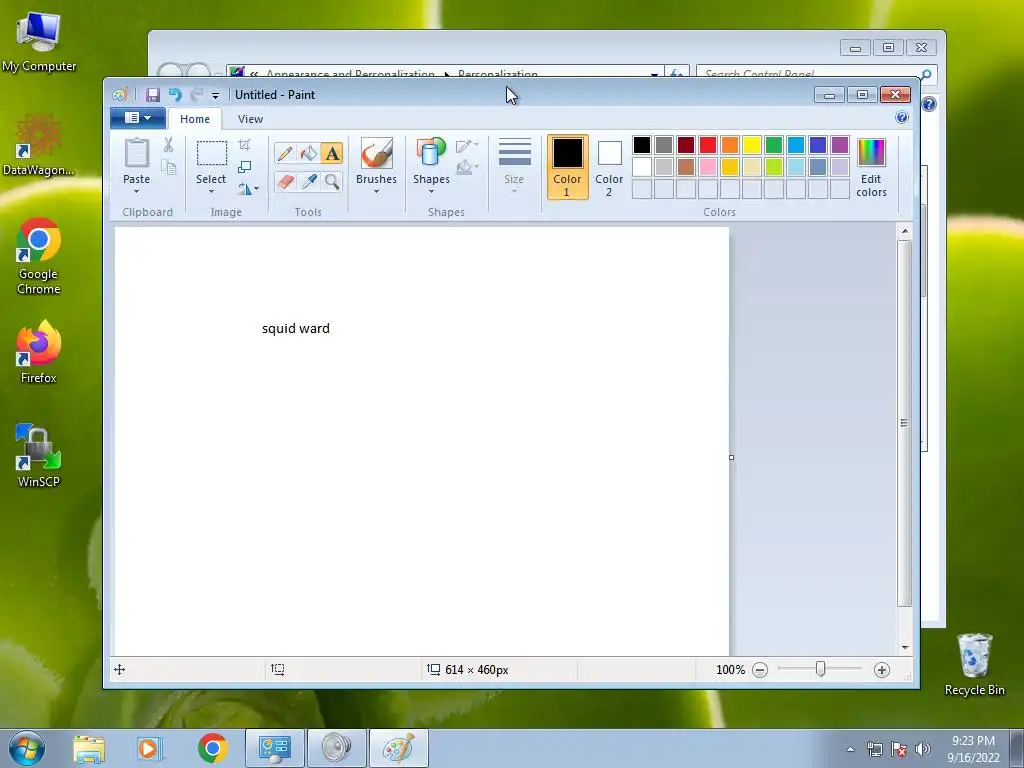Pick the green color swatch

pyautogui.click(x=773, y=144)
